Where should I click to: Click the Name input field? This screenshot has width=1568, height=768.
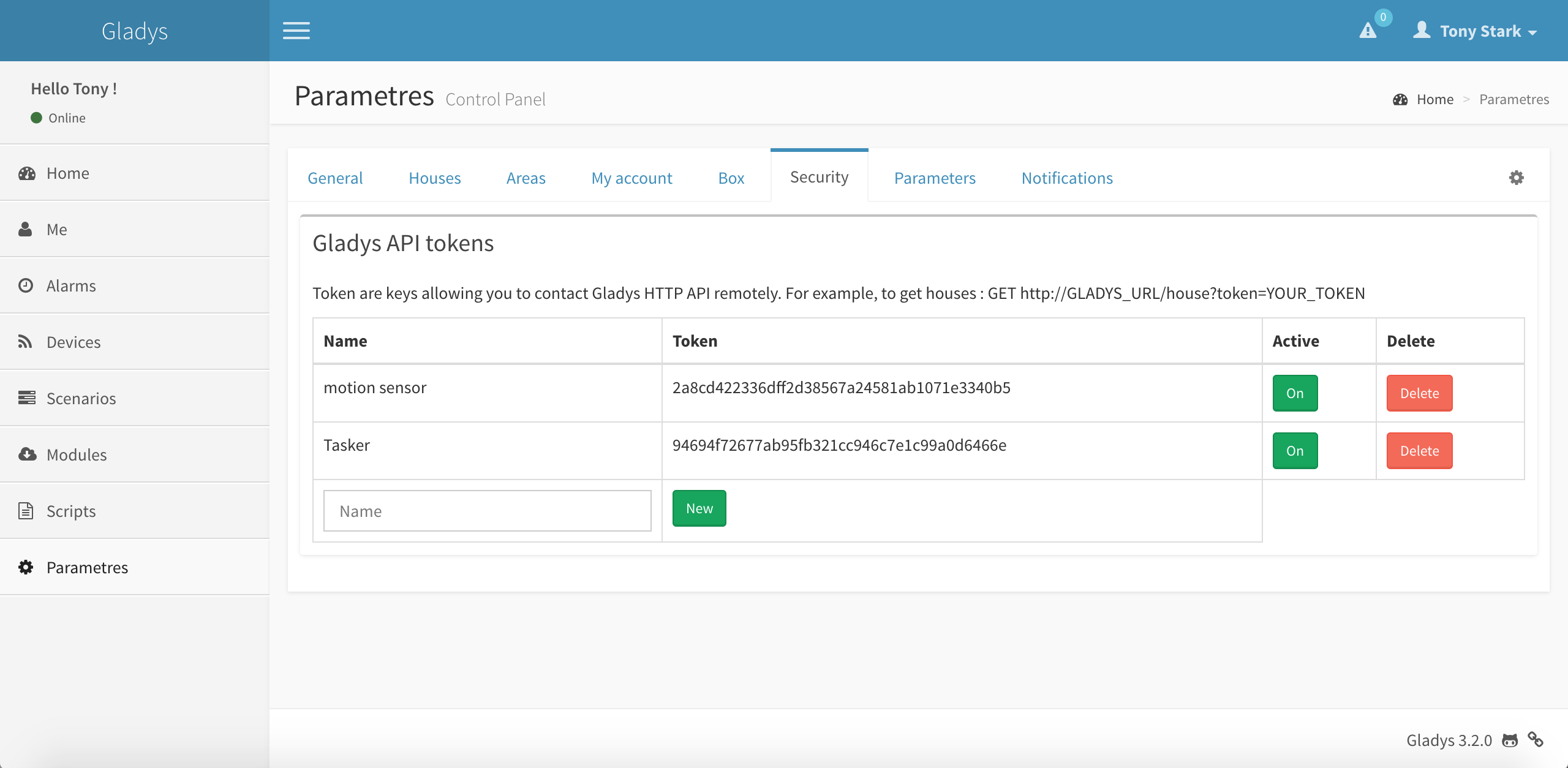[x=487, y=510]
